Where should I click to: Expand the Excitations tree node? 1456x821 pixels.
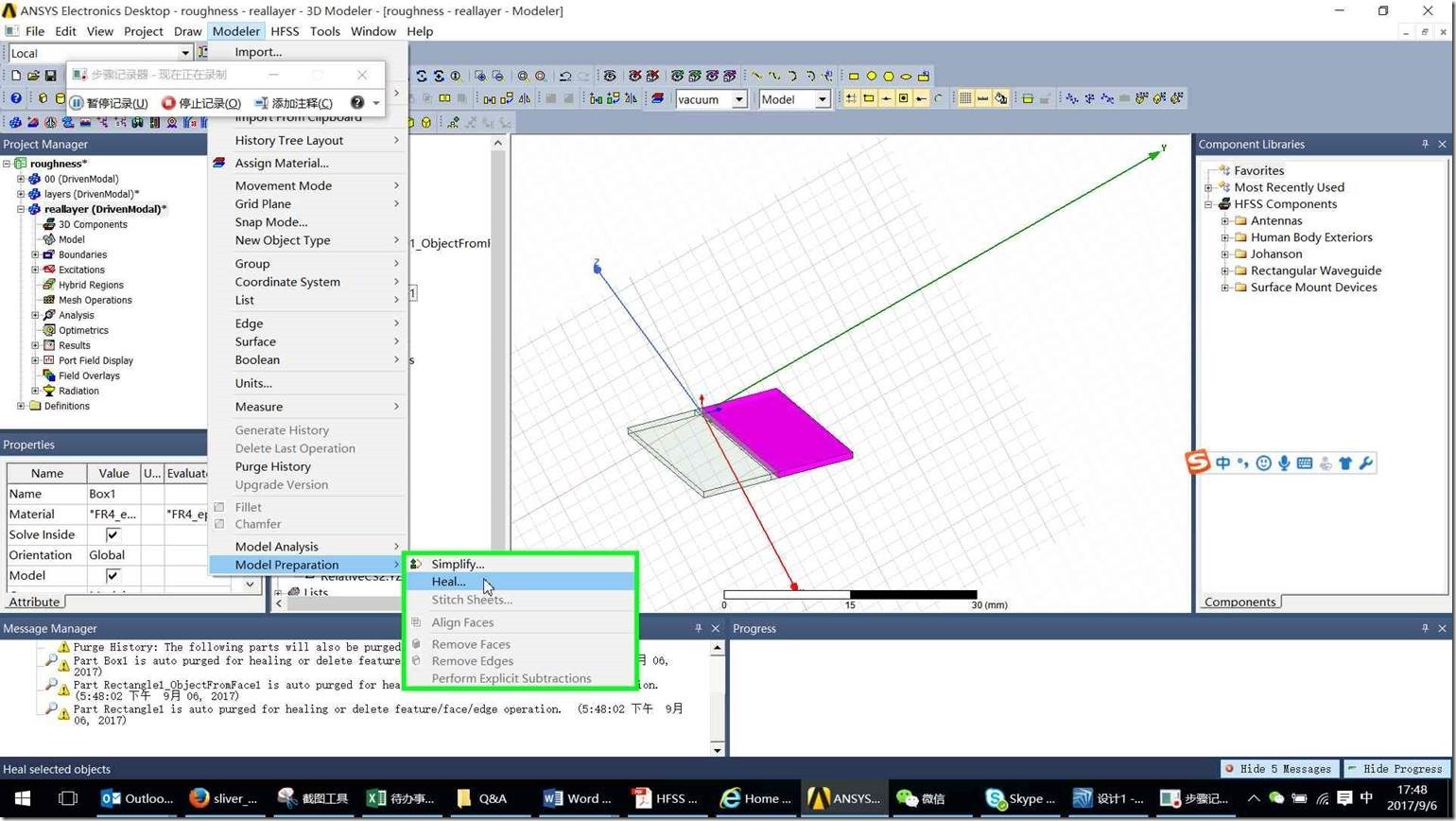[x=35, y=270]
